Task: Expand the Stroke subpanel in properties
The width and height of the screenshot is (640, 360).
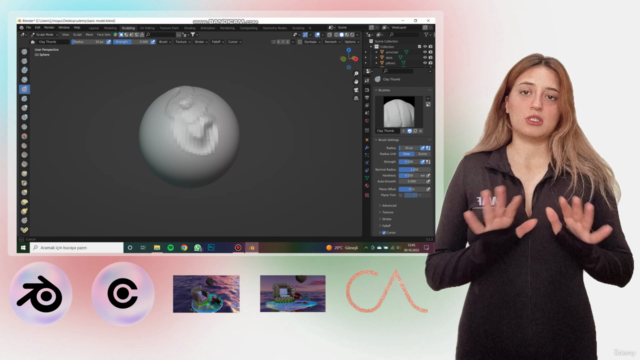Action: coord(386,219)
